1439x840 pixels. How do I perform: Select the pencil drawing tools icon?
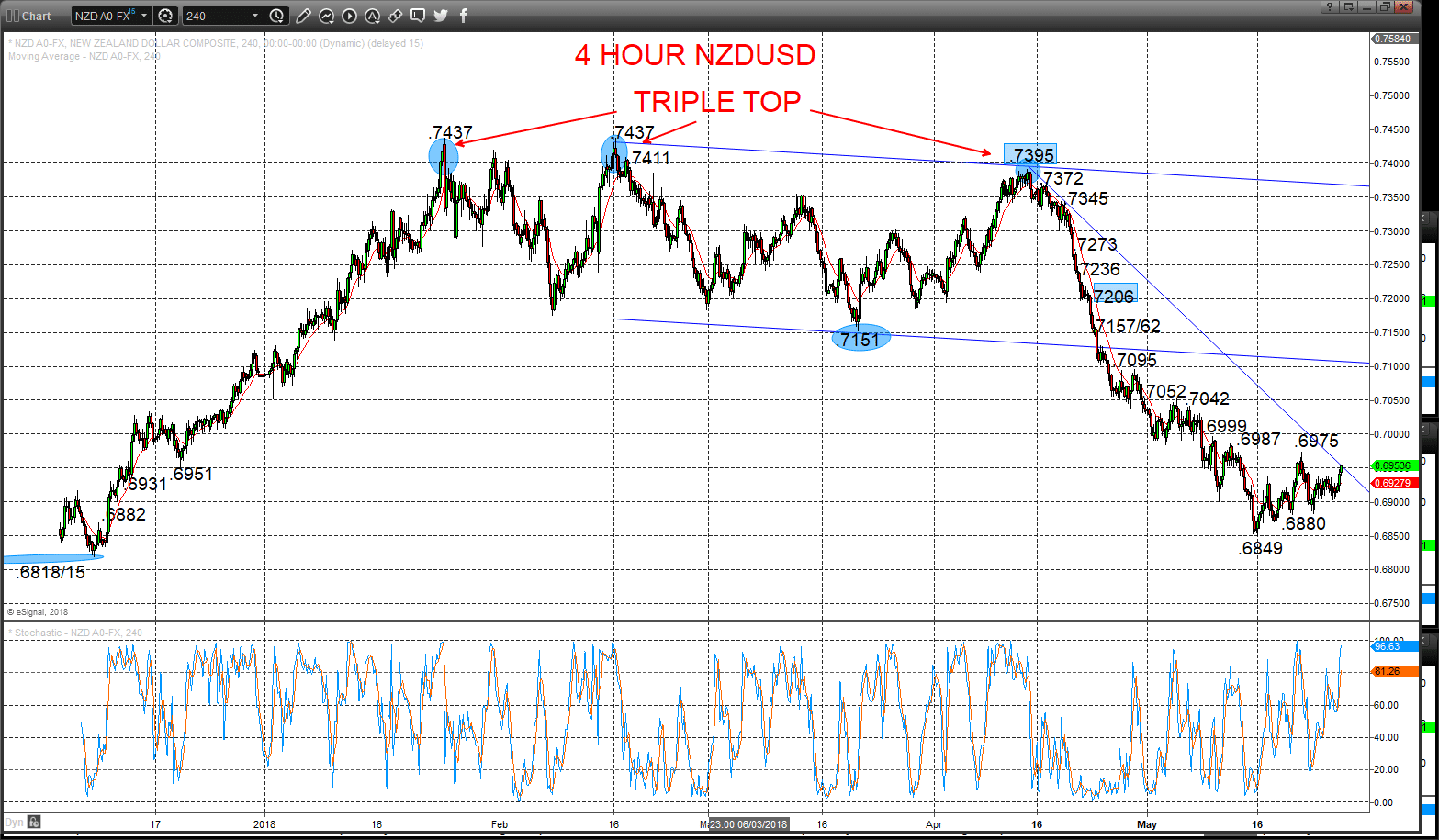(304, 16)
